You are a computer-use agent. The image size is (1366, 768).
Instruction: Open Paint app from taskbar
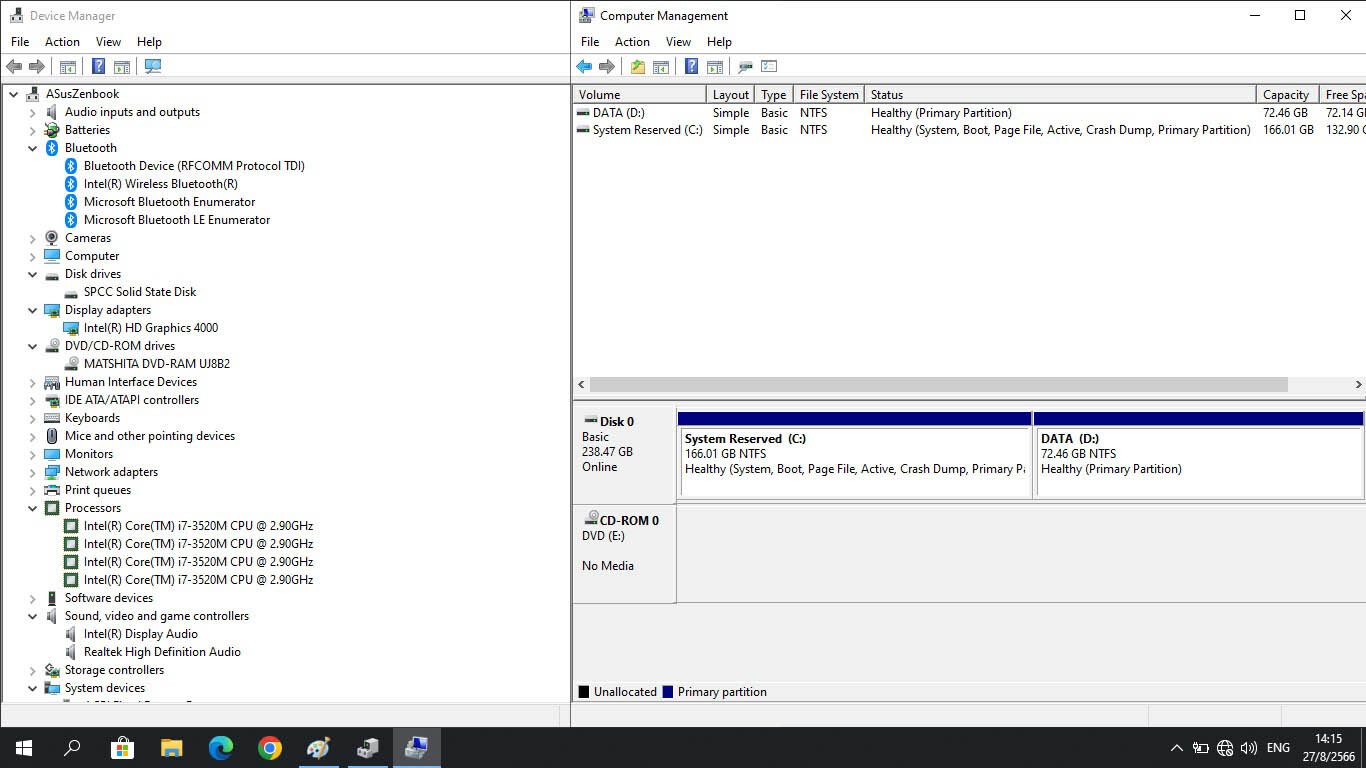318,748
